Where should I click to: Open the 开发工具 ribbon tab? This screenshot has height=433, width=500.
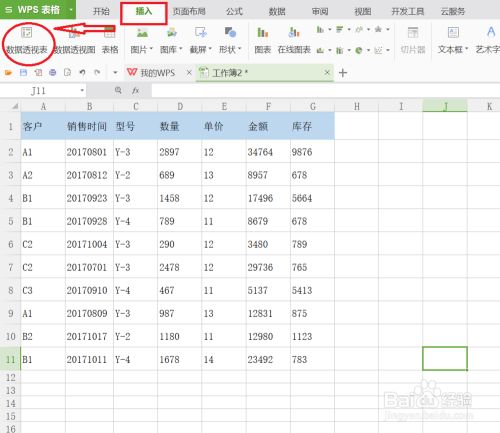click(408, 12)
